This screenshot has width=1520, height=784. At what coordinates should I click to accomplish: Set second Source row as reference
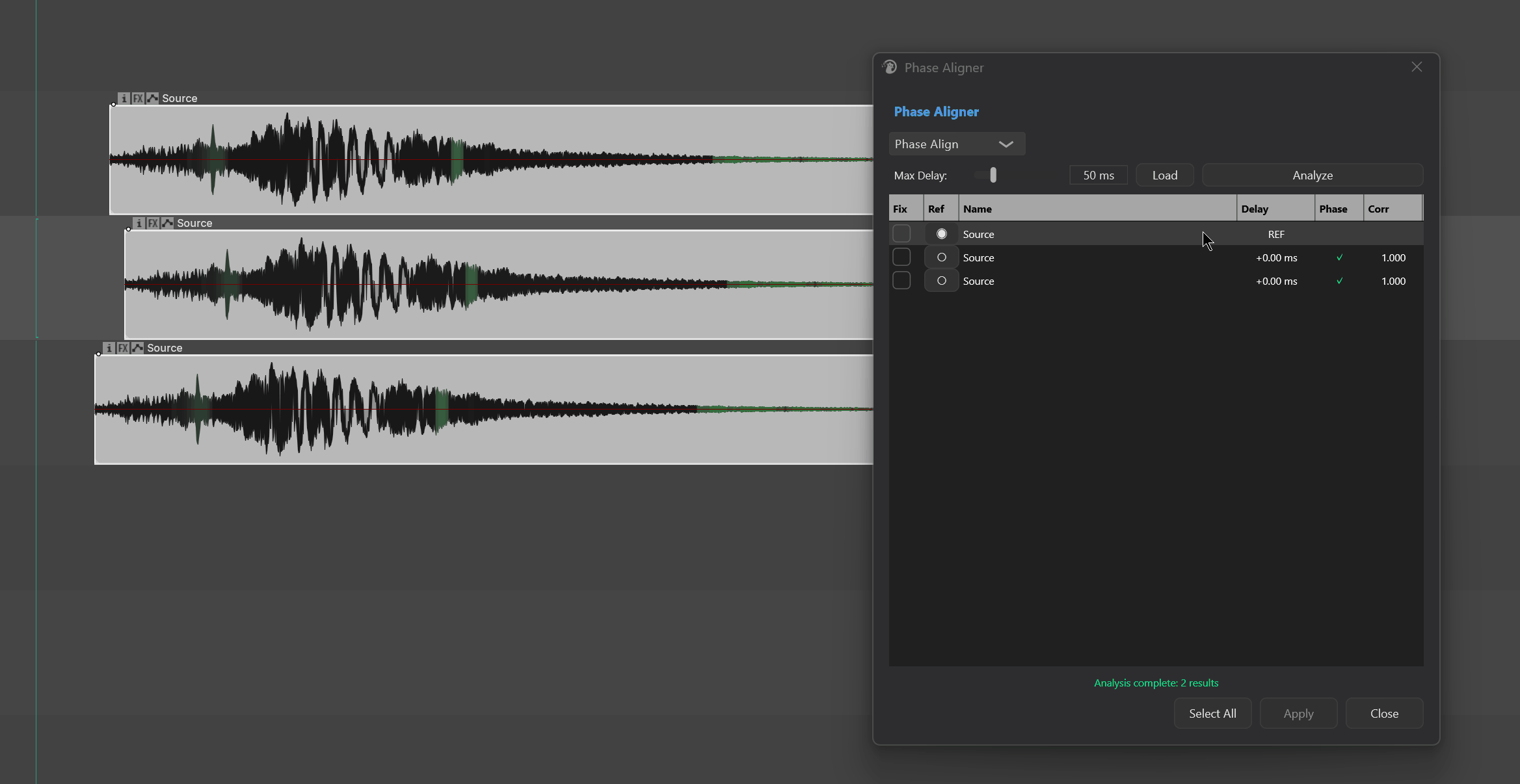pos(941,257)
